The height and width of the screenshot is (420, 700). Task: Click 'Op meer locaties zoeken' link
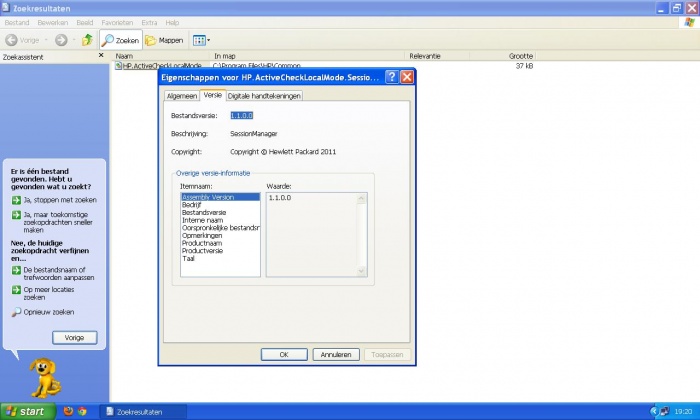pyautogui.click(x=43, y=293)
